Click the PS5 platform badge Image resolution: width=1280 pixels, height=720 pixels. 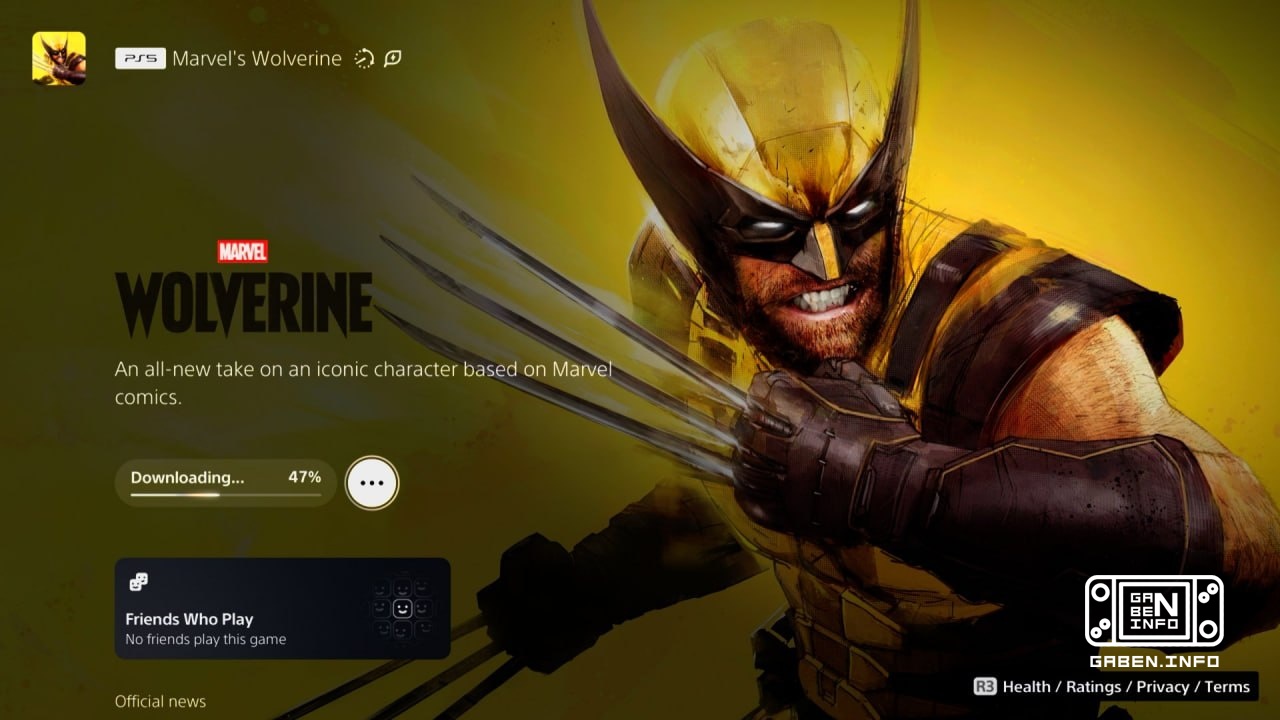(x=140, y=58)
